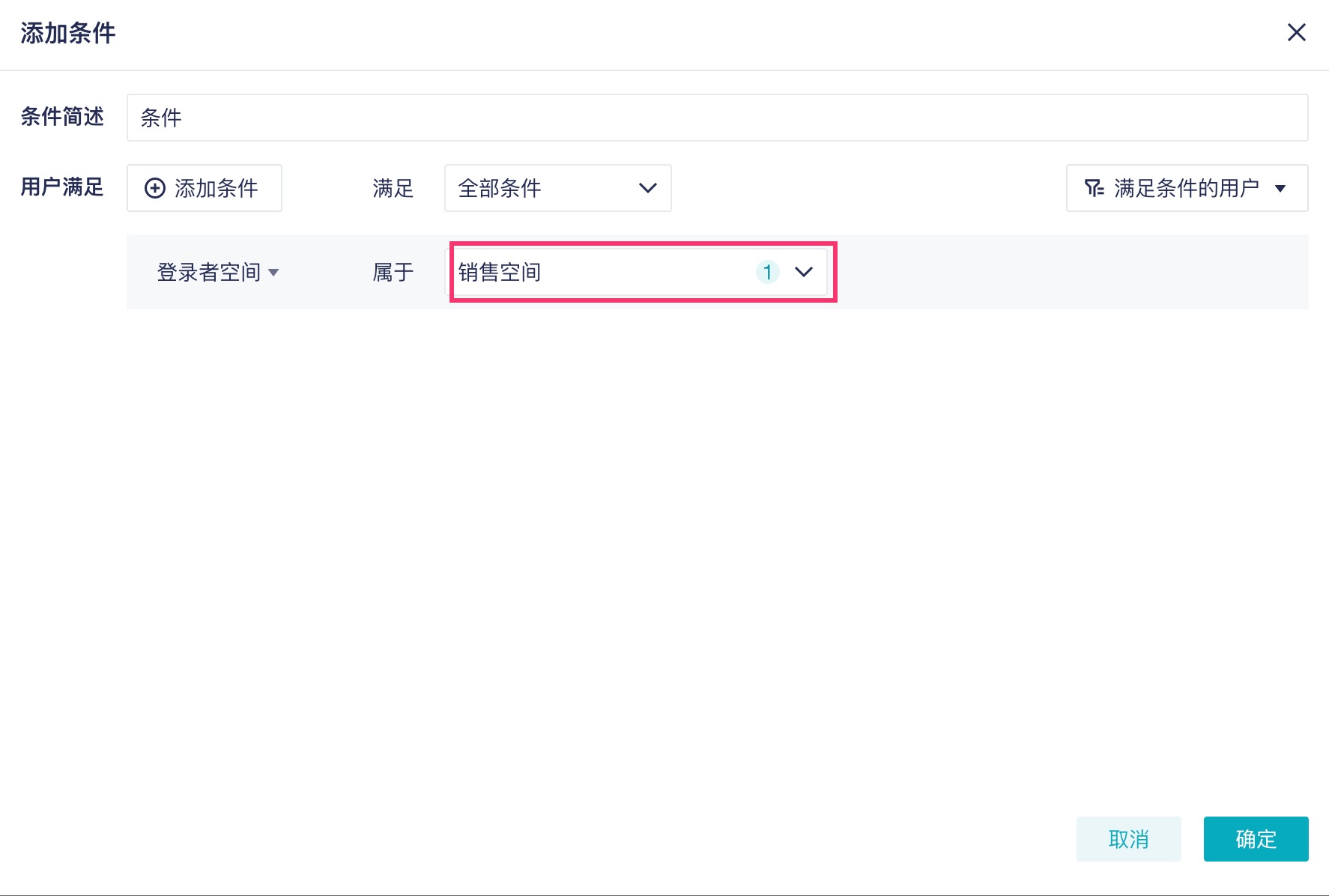
Task: Expand the 登录者空间 field selector
Action: pos(217,272)
